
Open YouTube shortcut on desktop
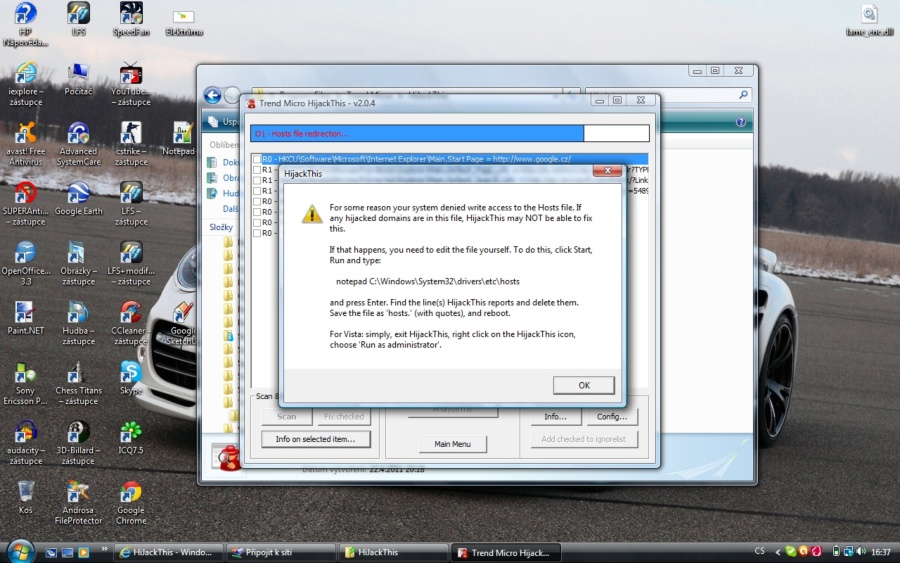(131, 84)
